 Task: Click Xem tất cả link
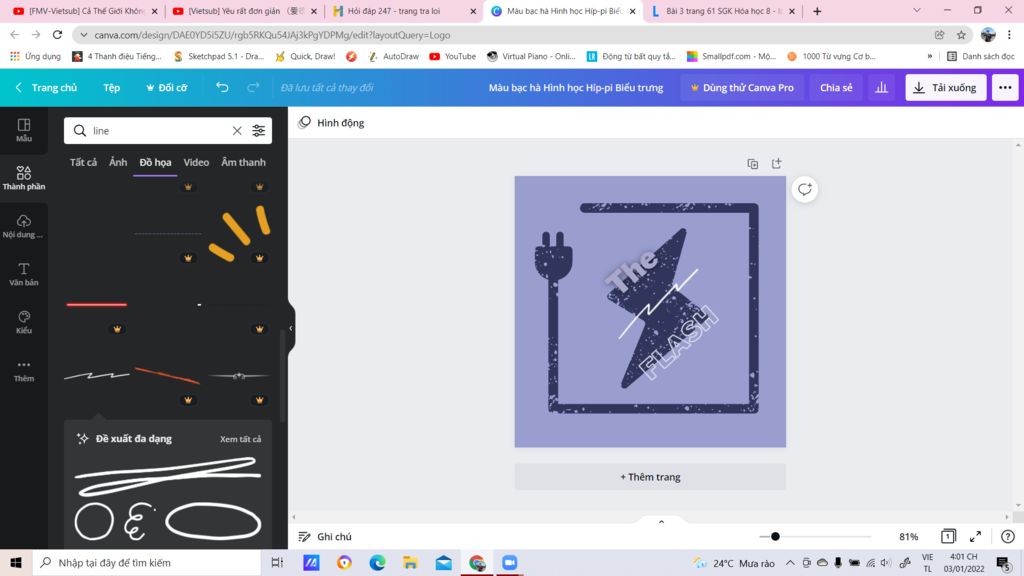[240, 439]
